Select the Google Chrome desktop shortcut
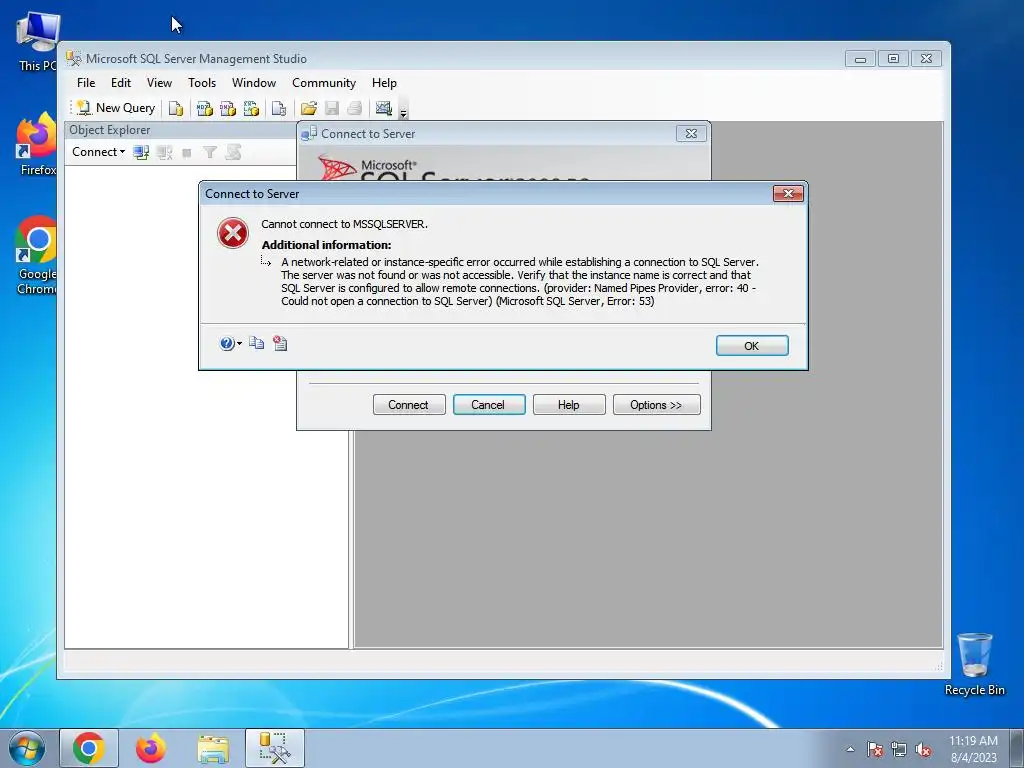The image size is (1024, 768). 37,255
